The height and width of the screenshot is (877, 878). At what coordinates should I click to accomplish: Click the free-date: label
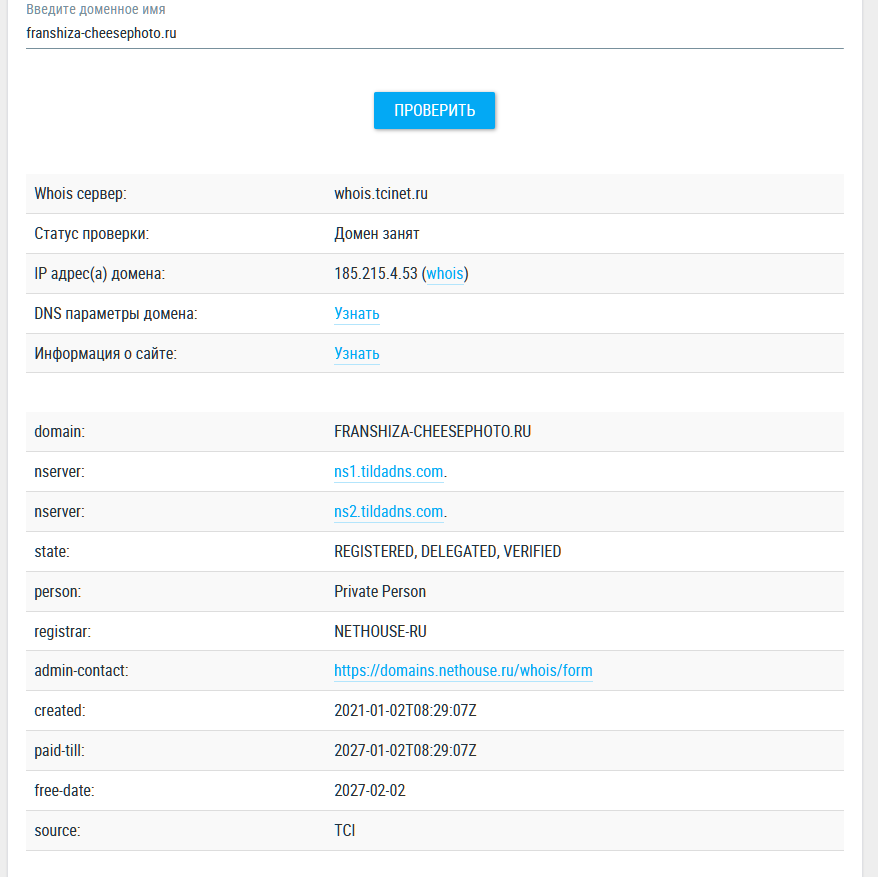click(64, 790)
